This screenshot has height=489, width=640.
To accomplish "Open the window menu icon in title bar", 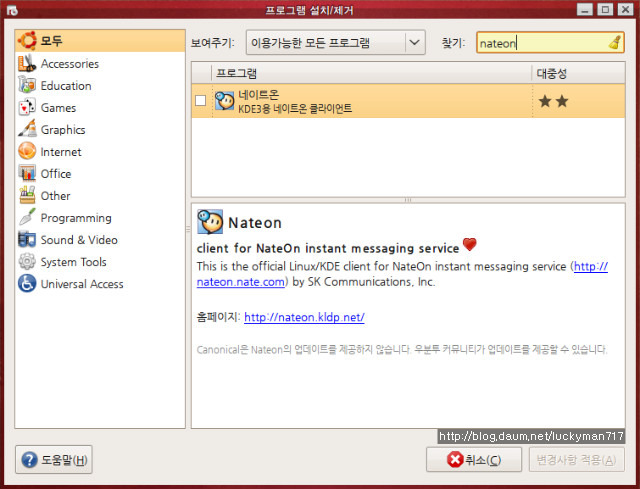I will point(12,10).
